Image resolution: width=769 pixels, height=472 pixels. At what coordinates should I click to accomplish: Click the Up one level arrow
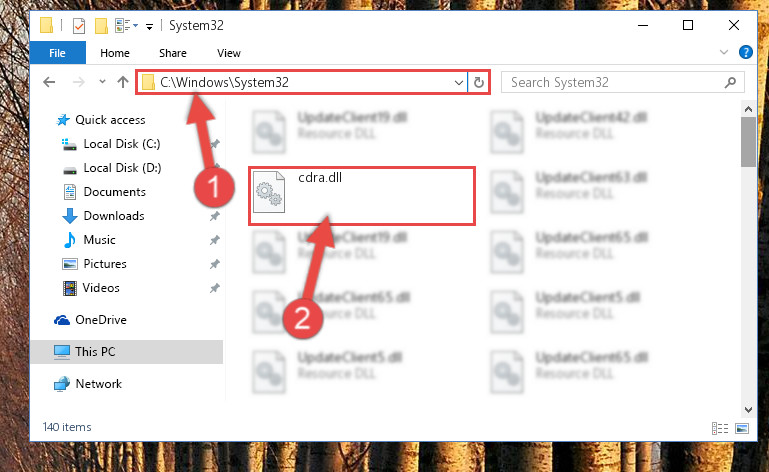pyautogui.click(x=123, y=82)
